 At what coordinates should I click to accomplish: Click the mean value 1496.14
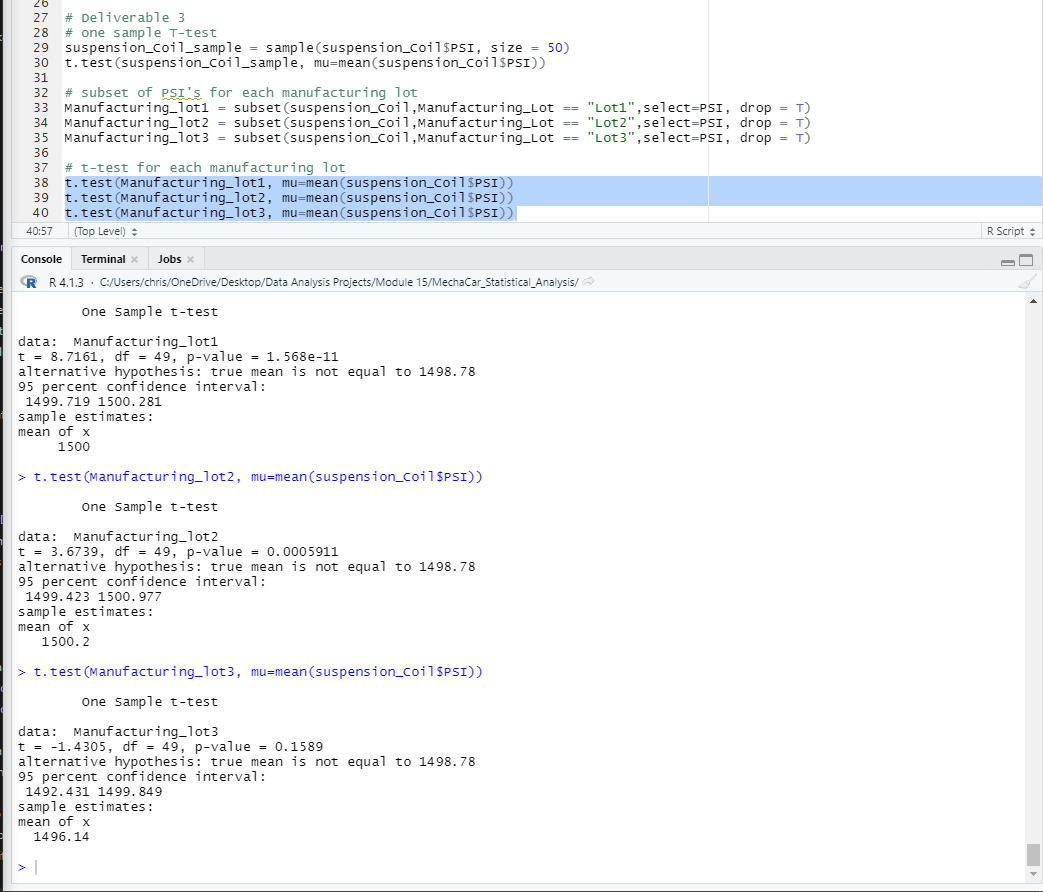pos(61,837)
